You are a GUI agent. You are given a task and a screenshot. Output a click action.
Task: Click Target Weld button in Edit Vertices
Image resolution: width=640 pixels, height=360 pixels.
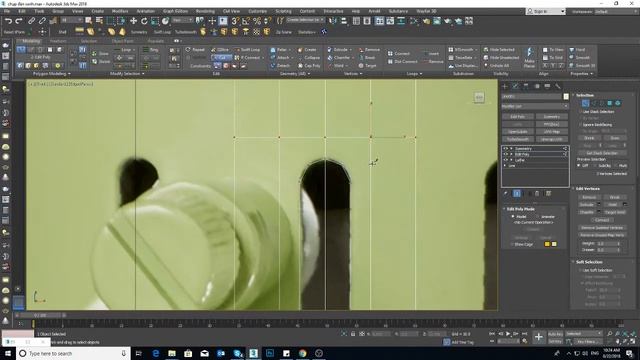tap(615, 212)
